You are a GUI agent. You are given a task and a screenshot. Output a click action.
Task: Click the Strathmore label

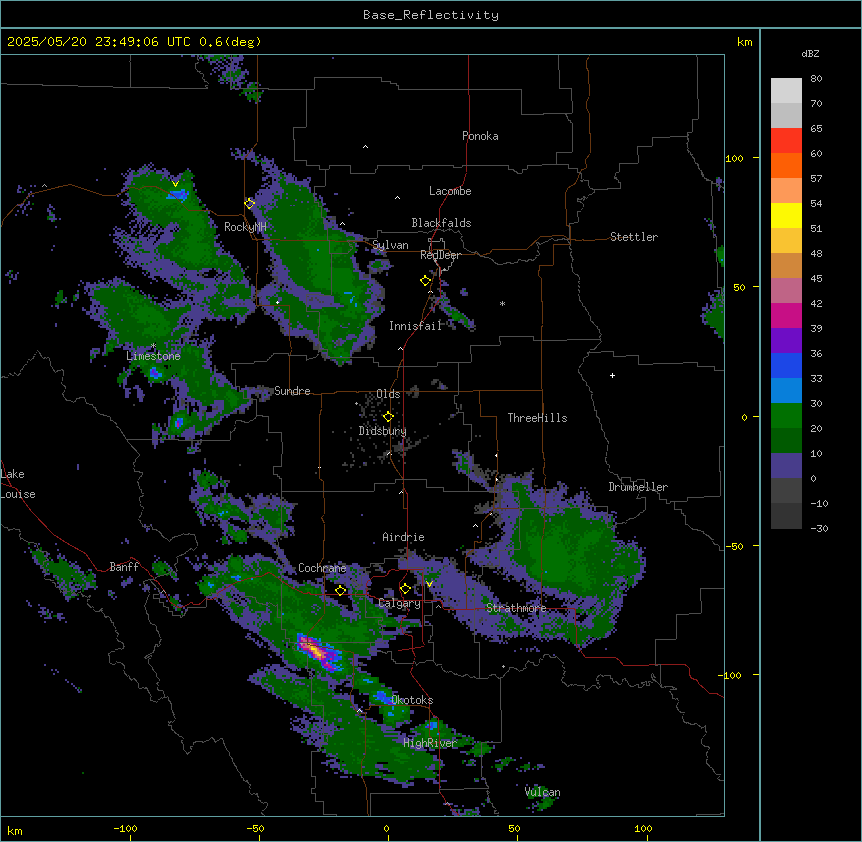point(516,608)
